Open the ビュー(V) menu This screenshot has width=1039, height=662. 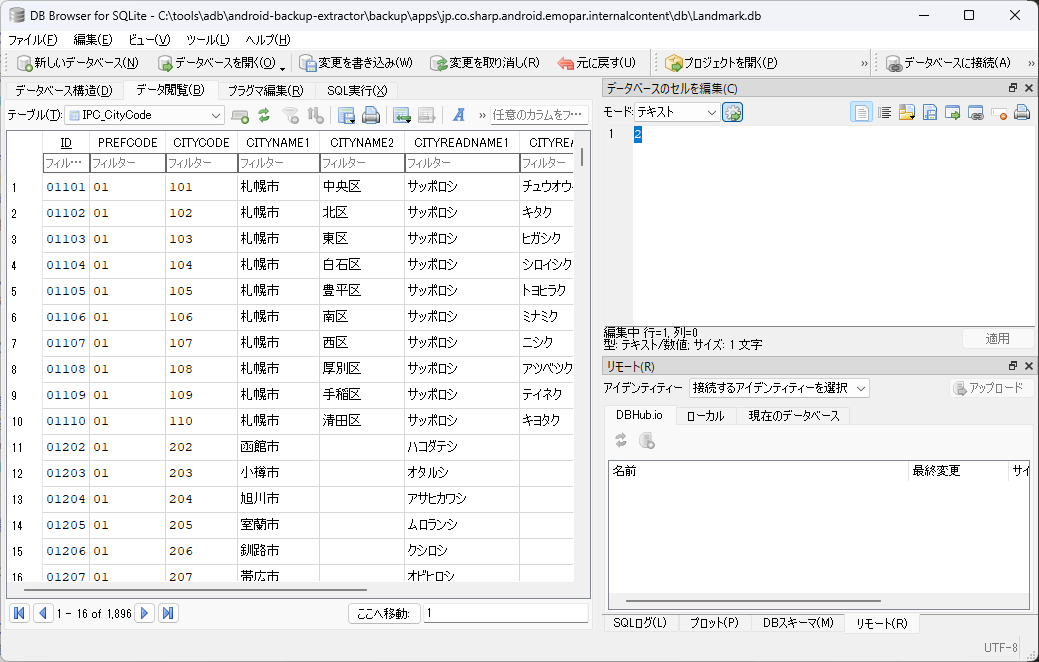(149, 40)
